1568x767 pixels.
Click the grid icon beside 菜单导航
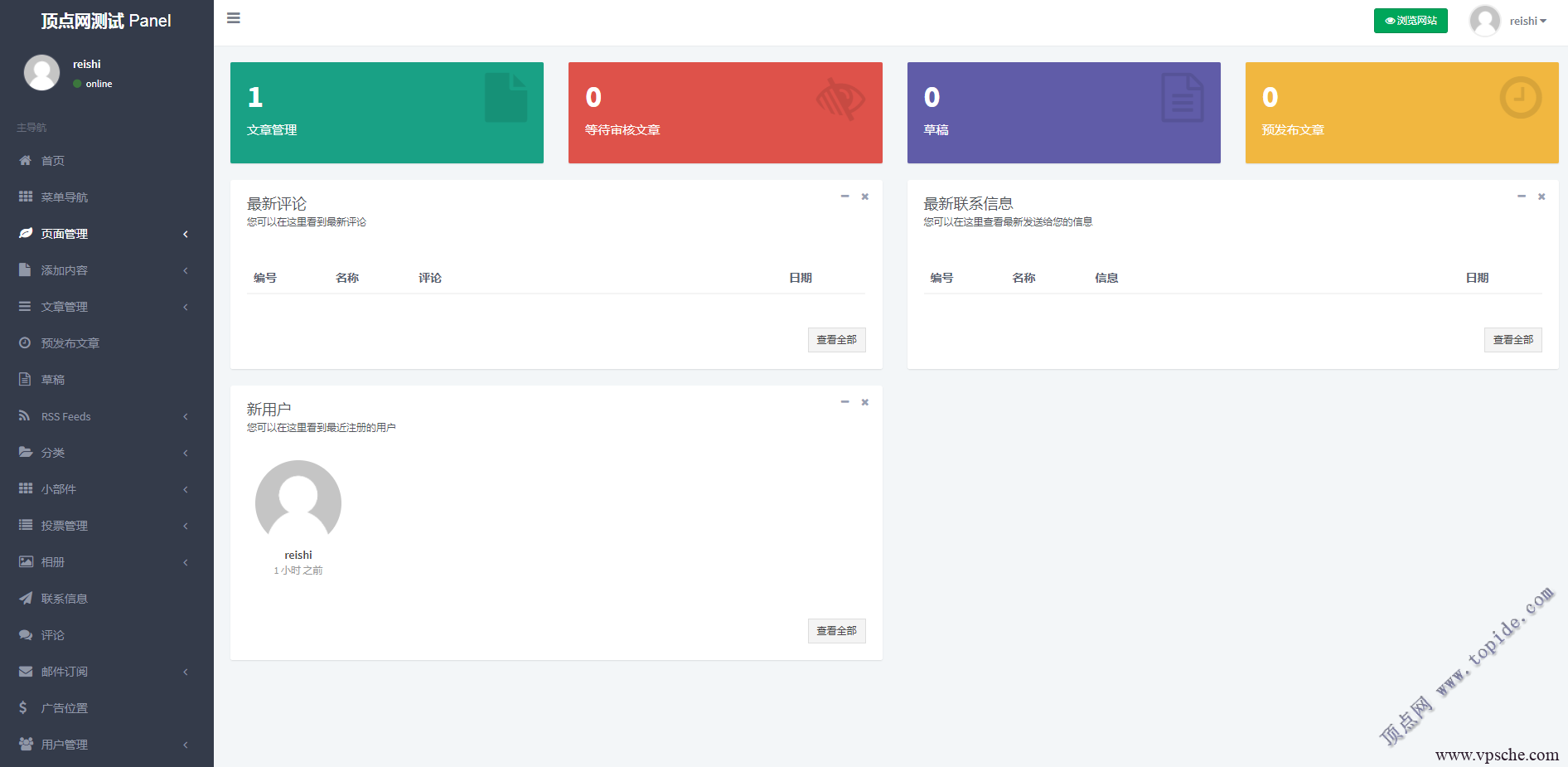click(x=25, y=197)
